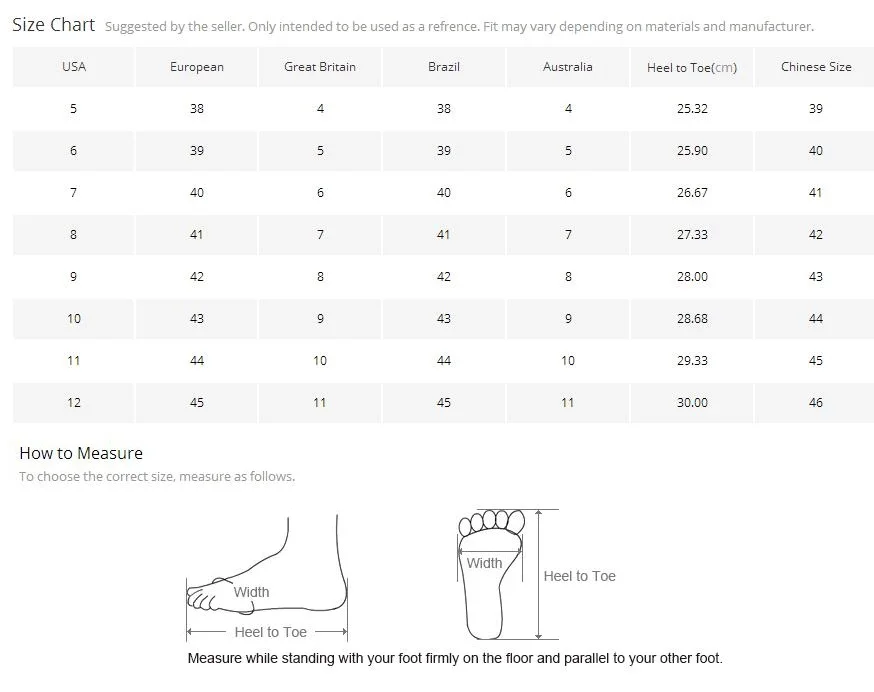874x692 pixels.
Task: Click the Width label on sole diagram
Action: tap(484, 563)
